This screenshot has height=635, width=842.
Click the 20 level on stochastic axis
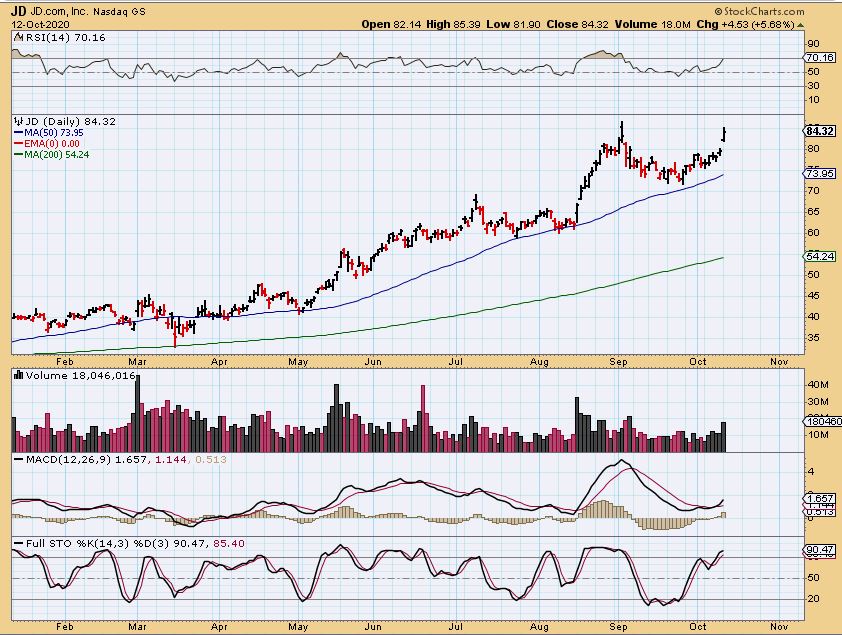click(814, 598)
